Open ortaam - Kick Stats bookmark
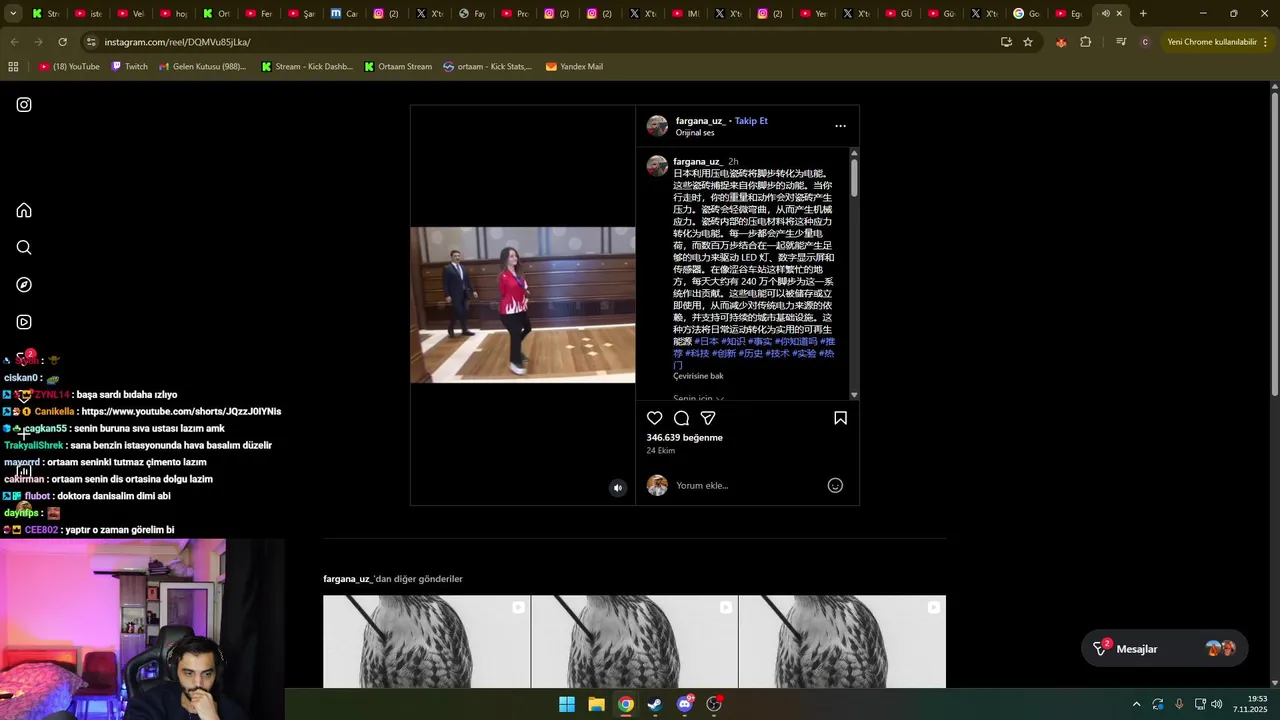 tap(488, 67)
